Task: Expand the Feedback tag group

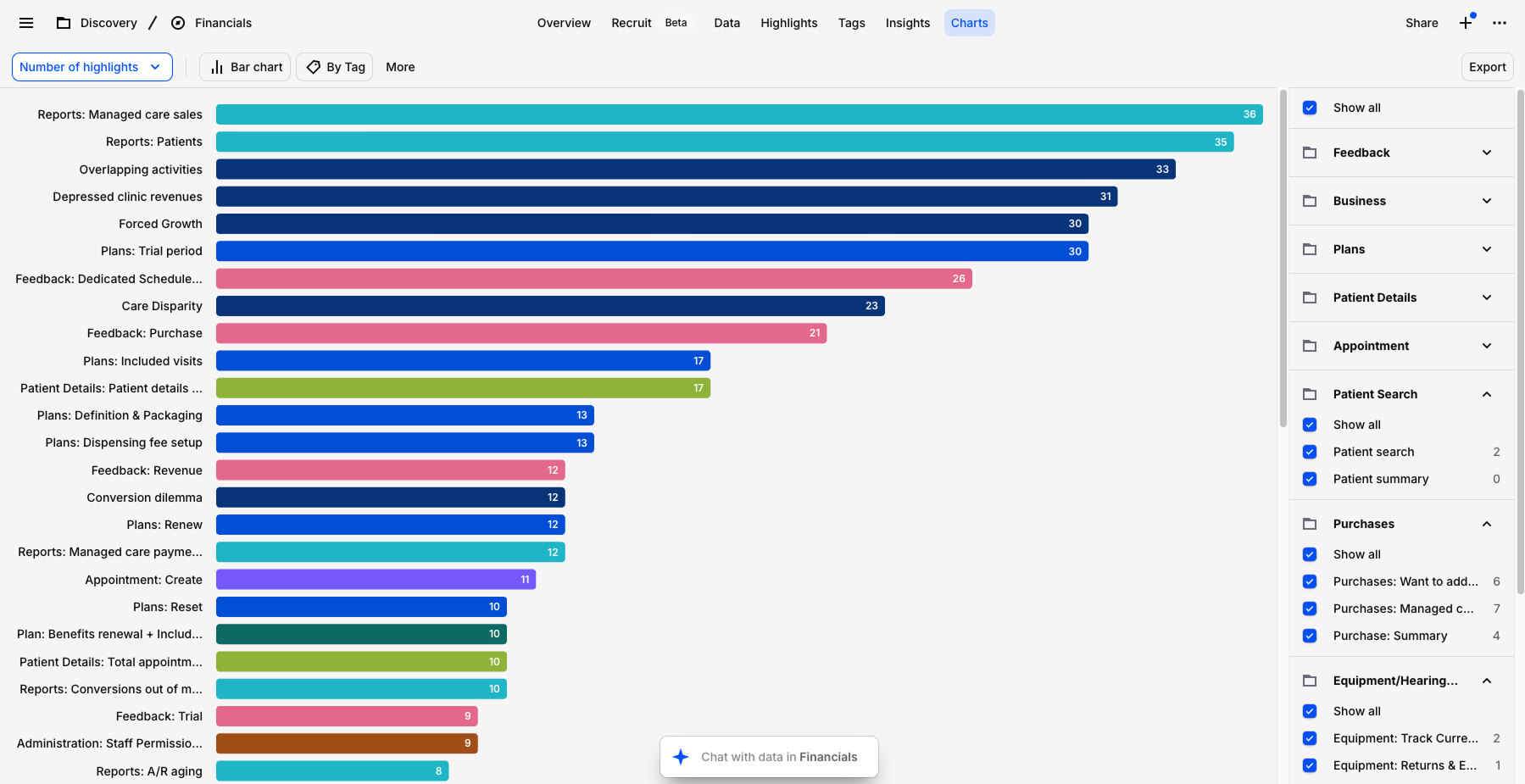Action: (1486, 153)
